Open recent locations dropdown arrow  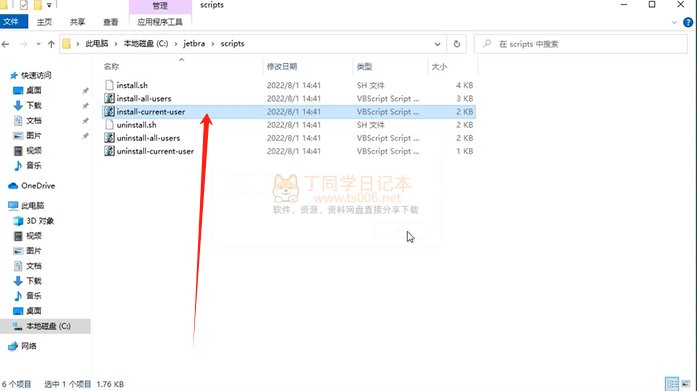[38, 44]
